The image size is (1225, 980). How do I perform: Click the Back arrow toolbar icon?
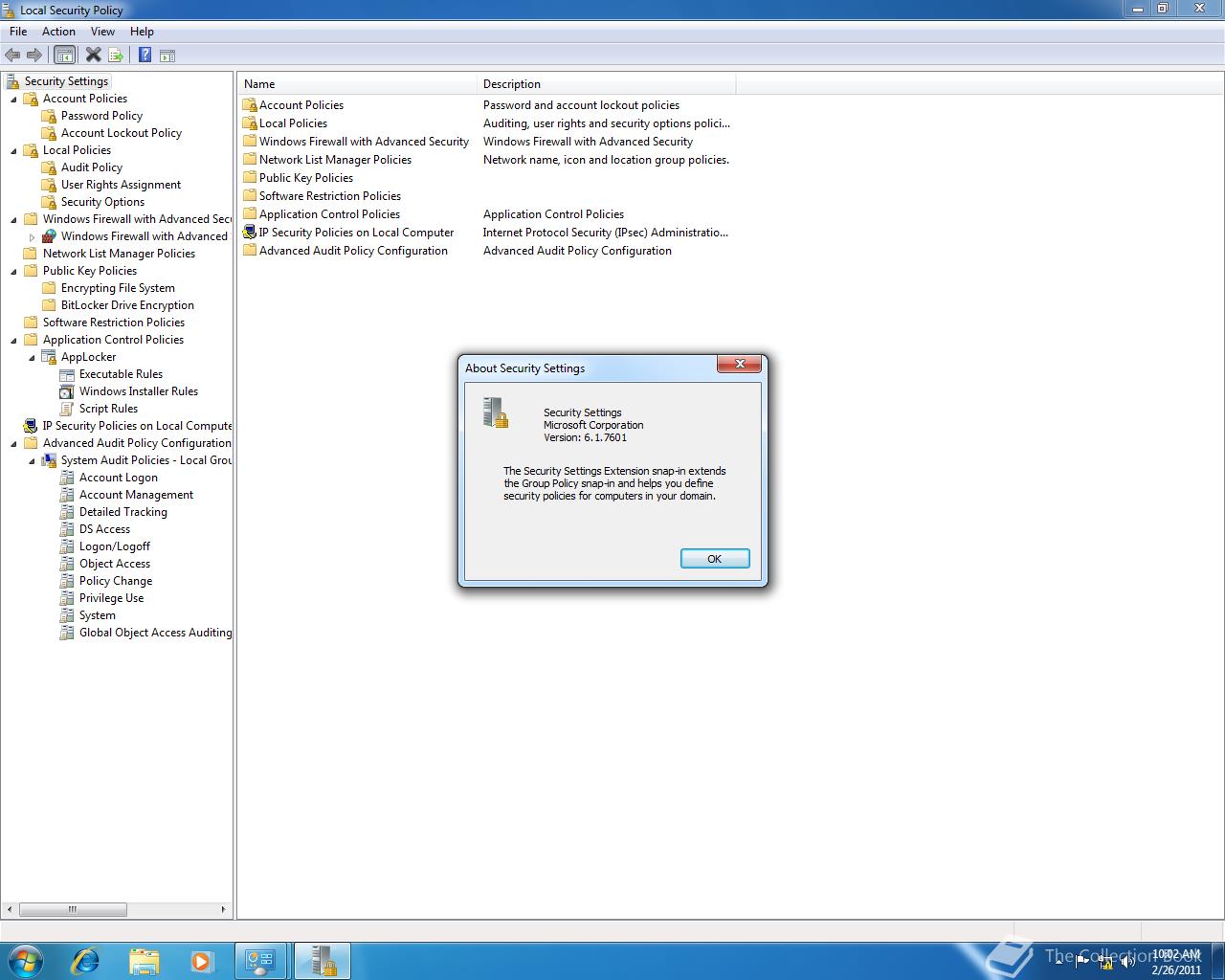(x=12, y=56)
